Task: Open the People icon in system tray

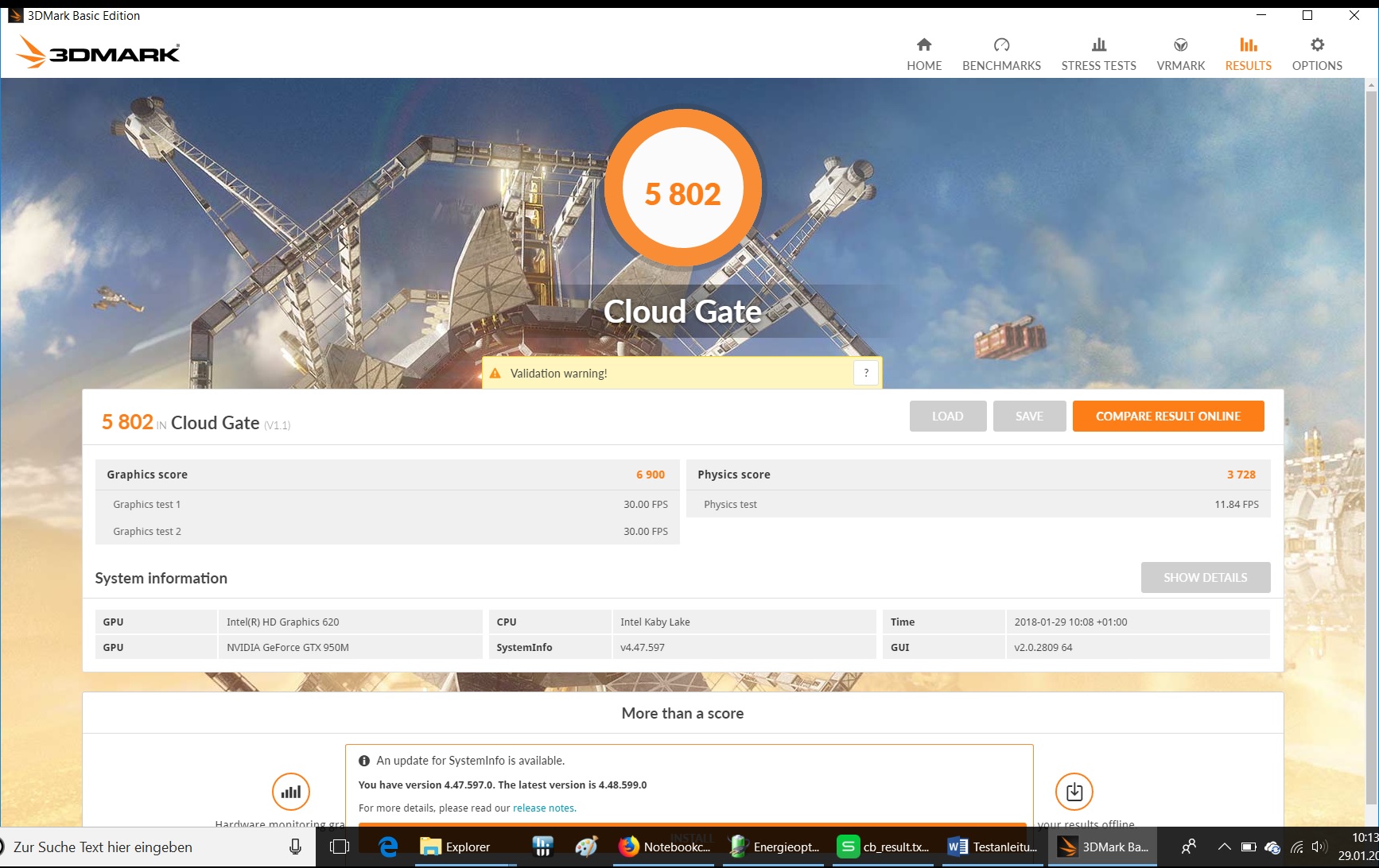Action: coord(1189,847)
